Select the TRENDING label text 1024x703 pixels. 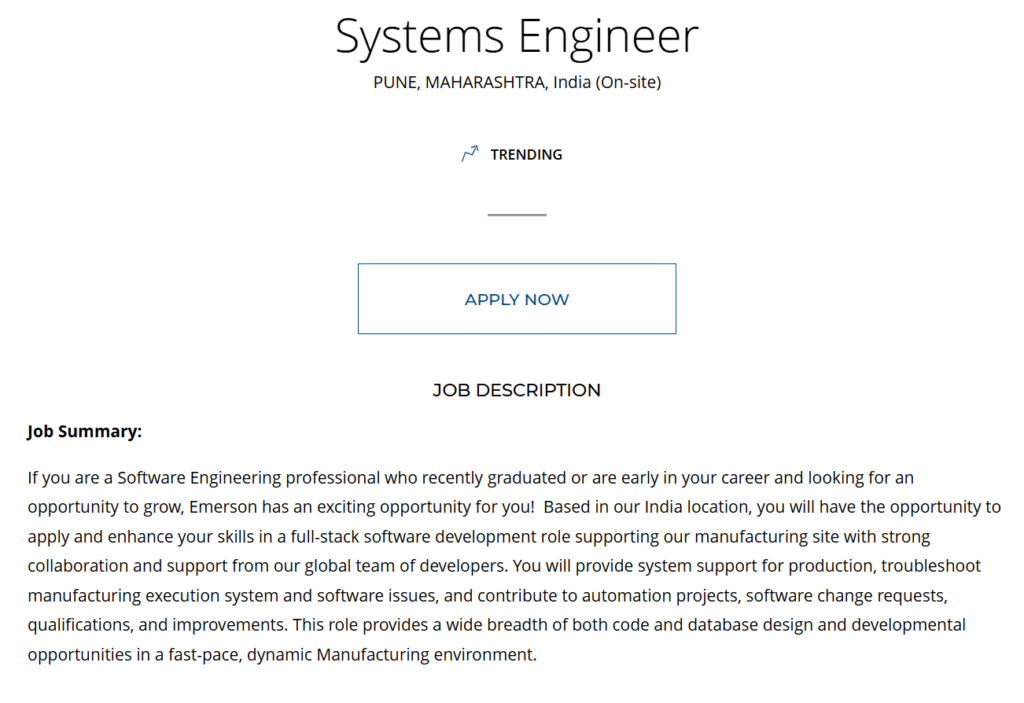coord(526,155)
